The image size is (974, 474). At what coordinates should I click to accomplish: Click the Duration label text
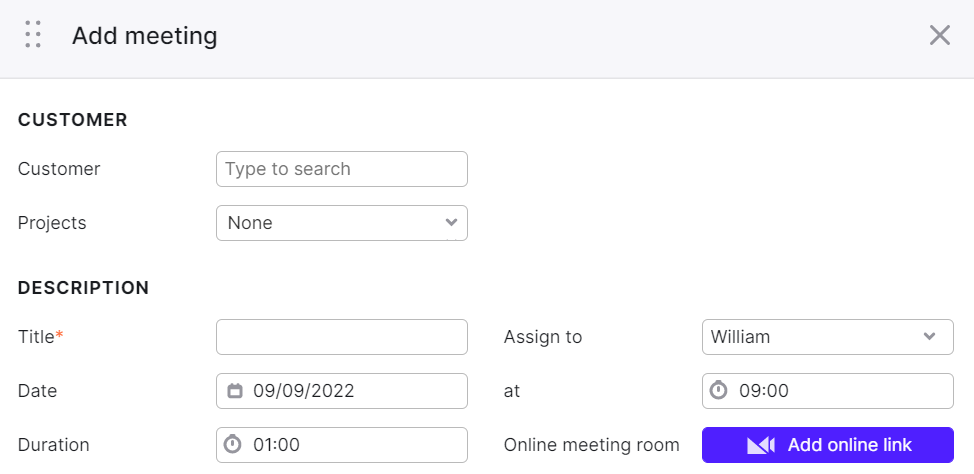pos(53,445)
